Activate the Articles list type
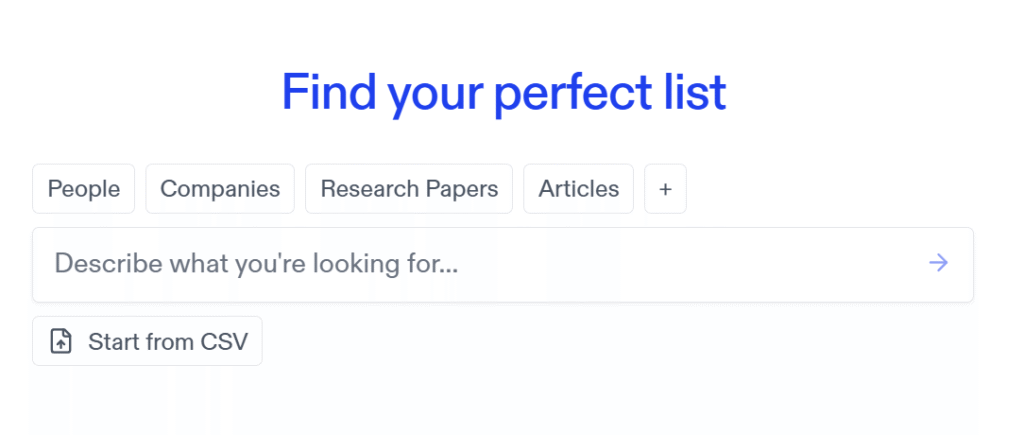Screen dimensions: 1024x435 pyautogui.click(x=578, y=189)
